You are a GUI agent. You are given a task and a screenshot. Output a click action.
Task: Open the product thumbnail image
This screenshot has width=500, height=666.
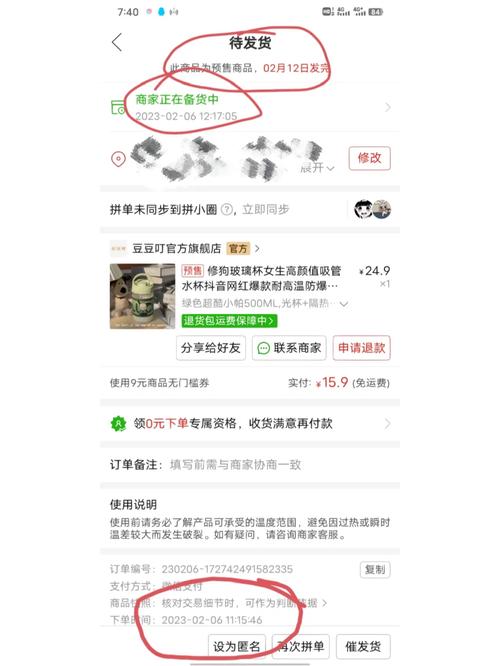pyautogui.click(x=142, y=296)
